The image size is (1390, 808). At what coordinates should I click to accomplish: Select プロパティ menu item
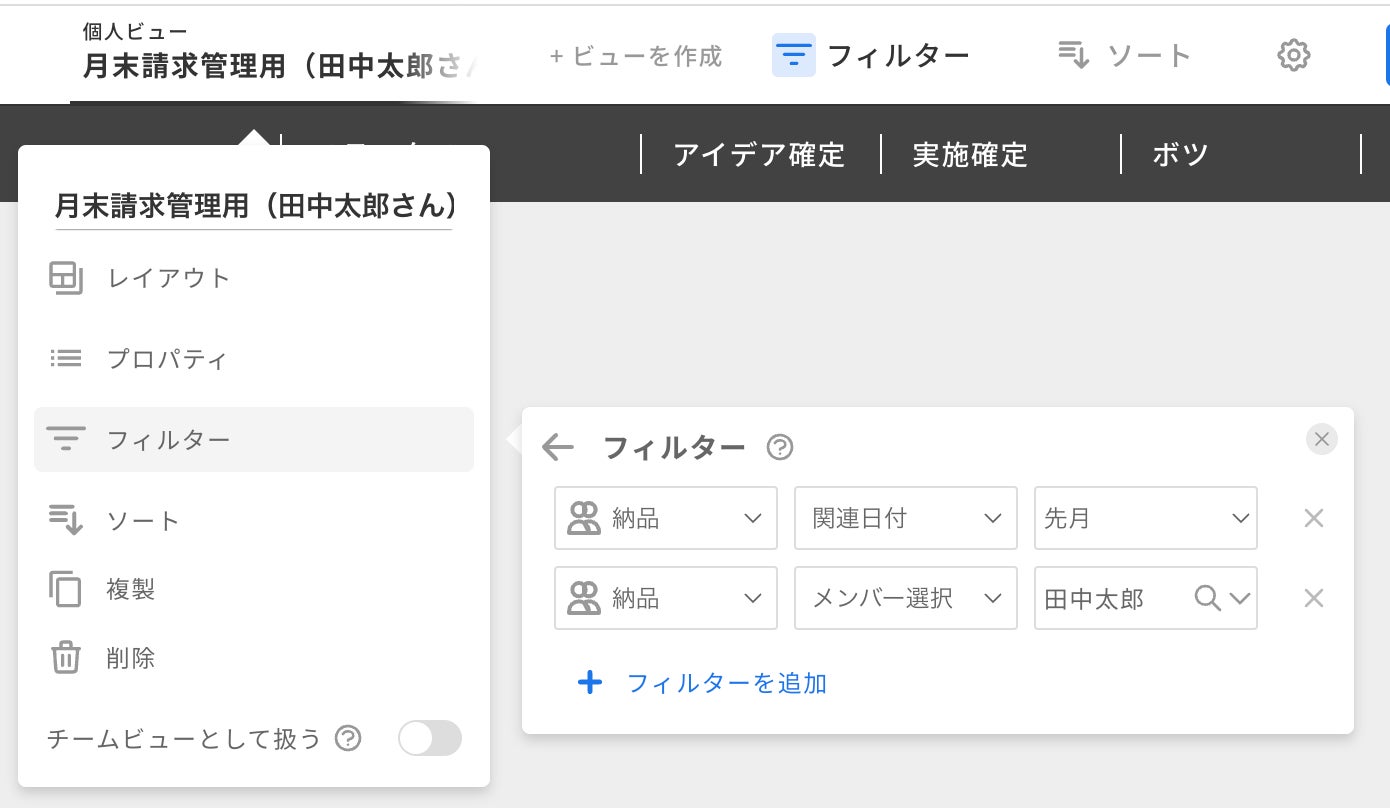coord(167,359)
